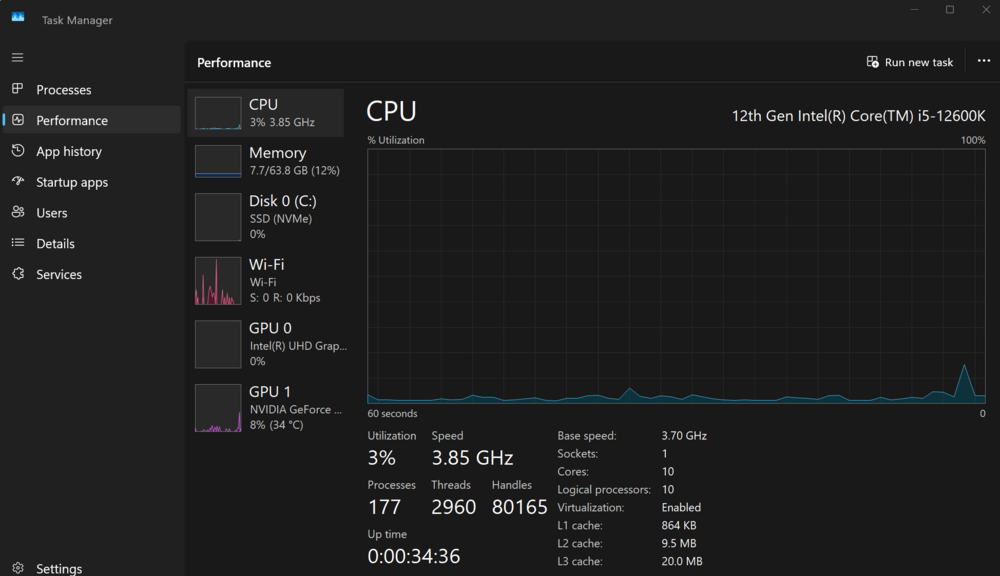The image size is (1000, 576).
Task: Toggle the hamburger navigation menu
Action: tap(18, 58)
